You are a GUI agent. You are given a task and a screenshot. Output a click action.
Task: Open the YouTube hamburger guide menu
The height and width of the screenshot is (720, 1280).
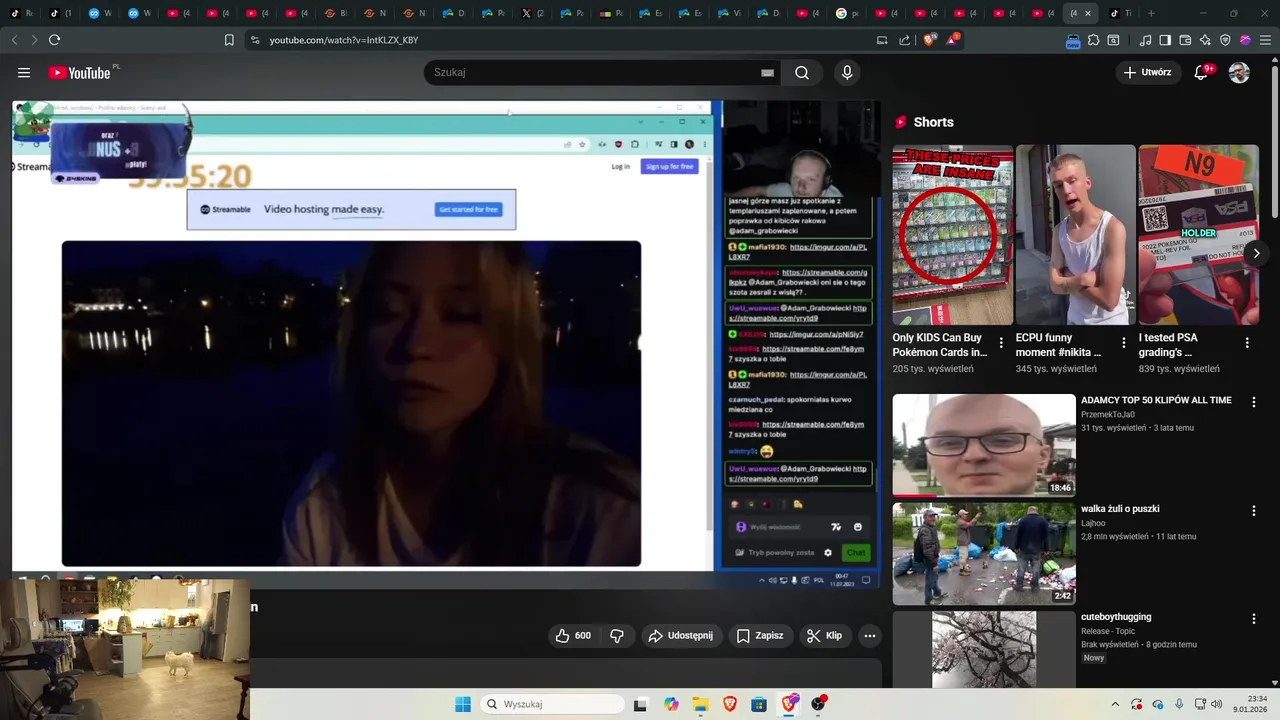coord(24,73)
